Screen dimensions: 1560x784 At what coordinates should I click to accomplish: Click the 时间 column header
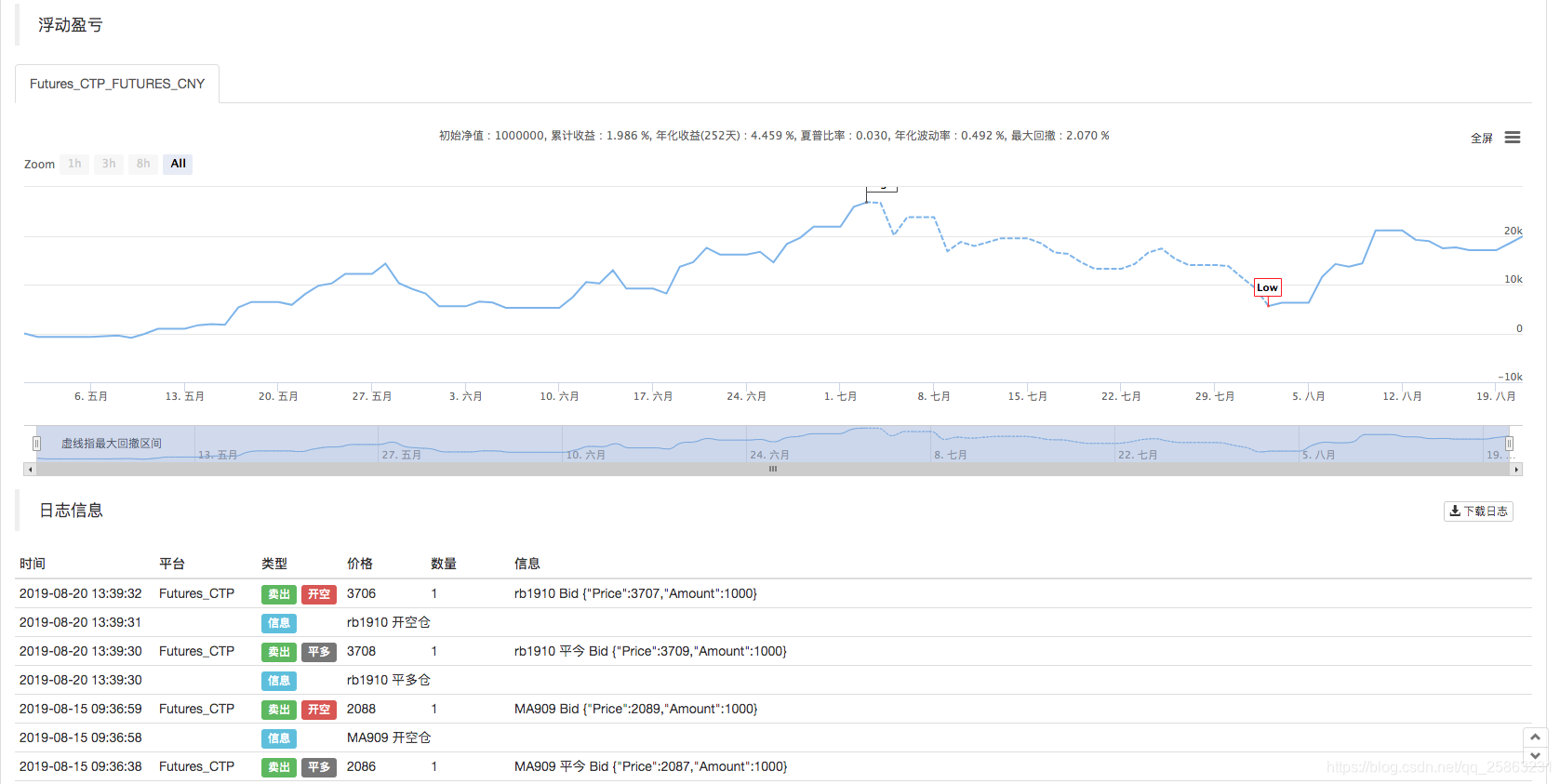tap(33, 564)
